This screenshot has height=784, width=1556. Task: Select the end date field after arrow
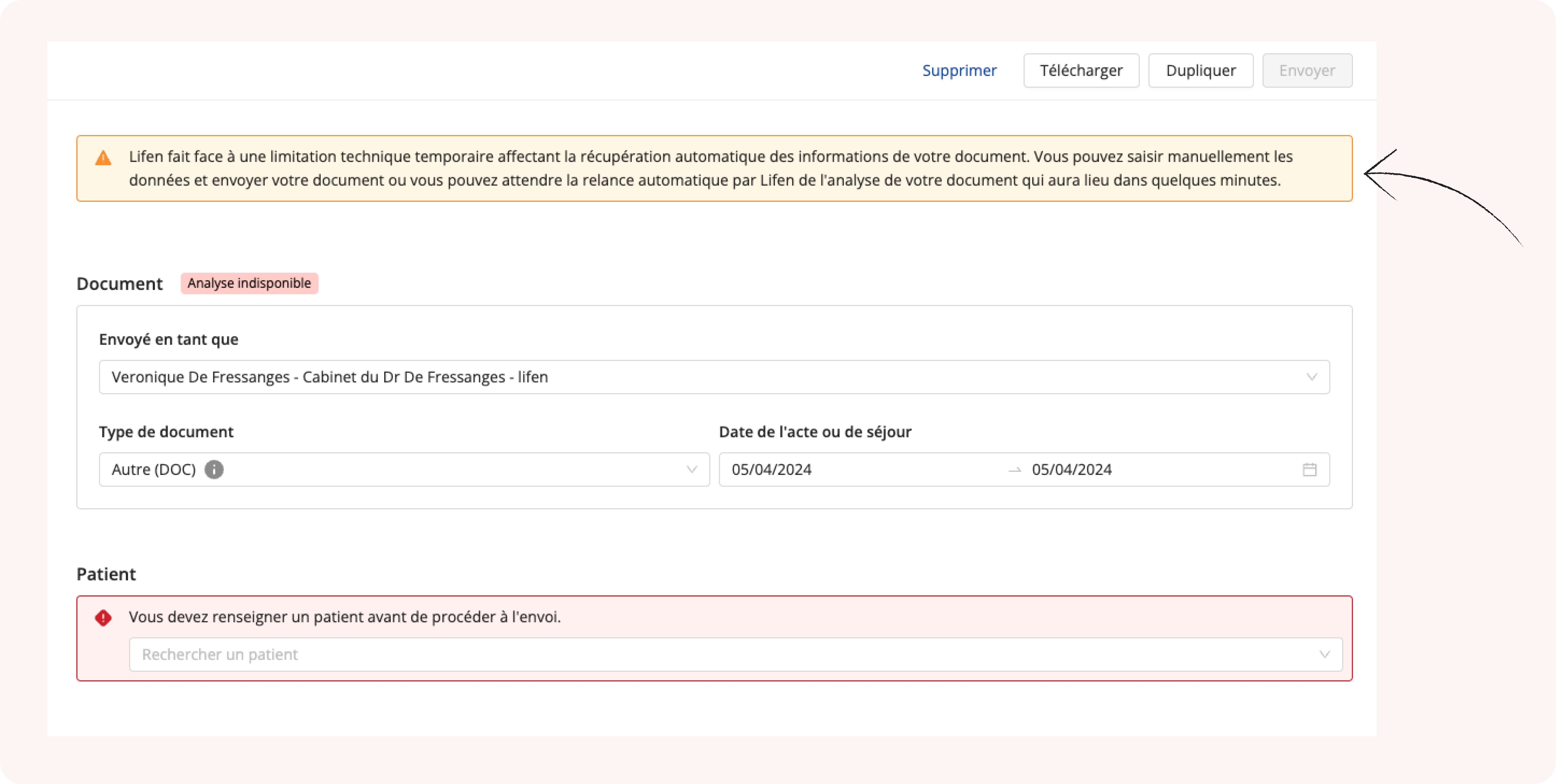[1072, 470]
